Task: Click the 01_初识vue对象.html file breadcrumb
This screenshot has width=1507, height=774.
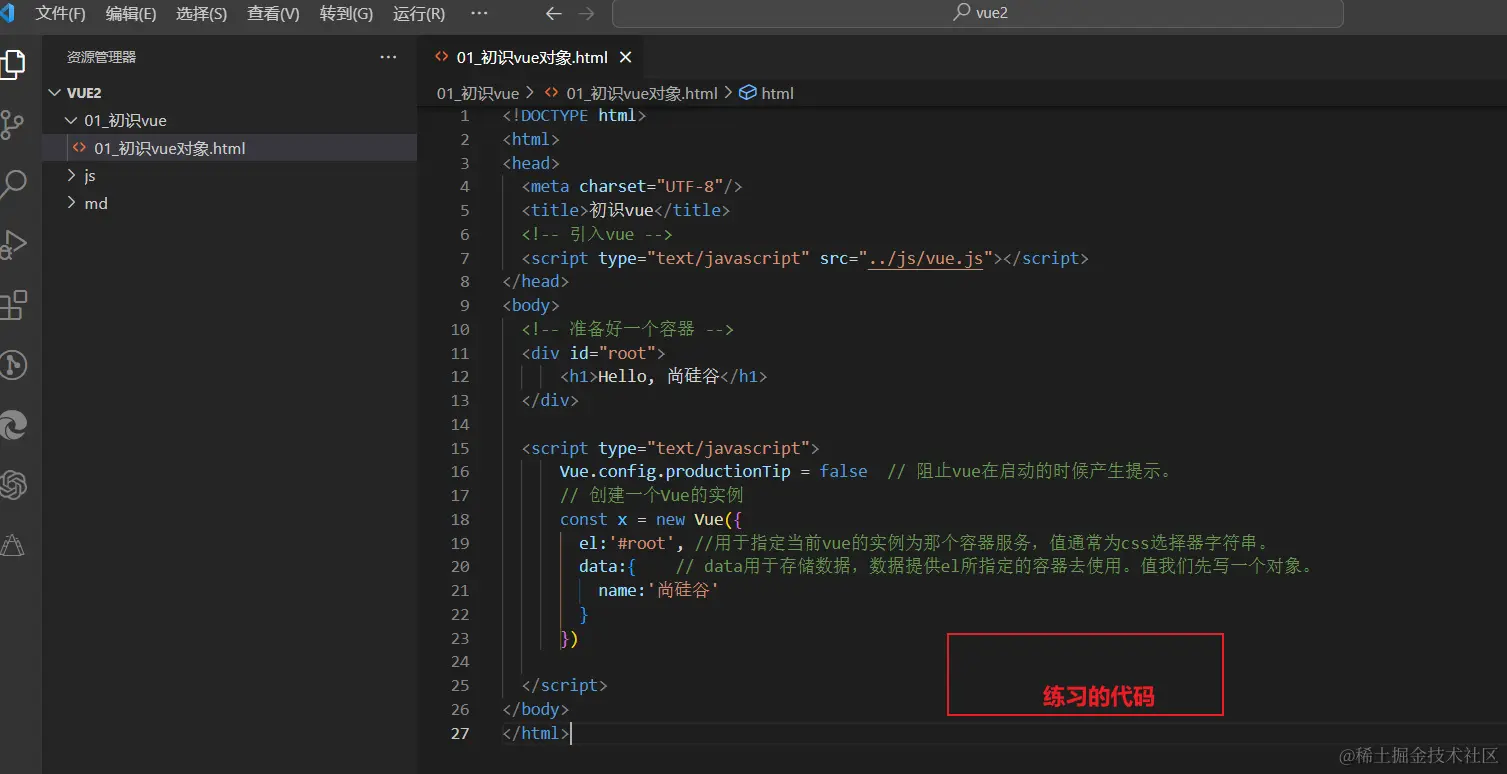Action: coord(642,93)
